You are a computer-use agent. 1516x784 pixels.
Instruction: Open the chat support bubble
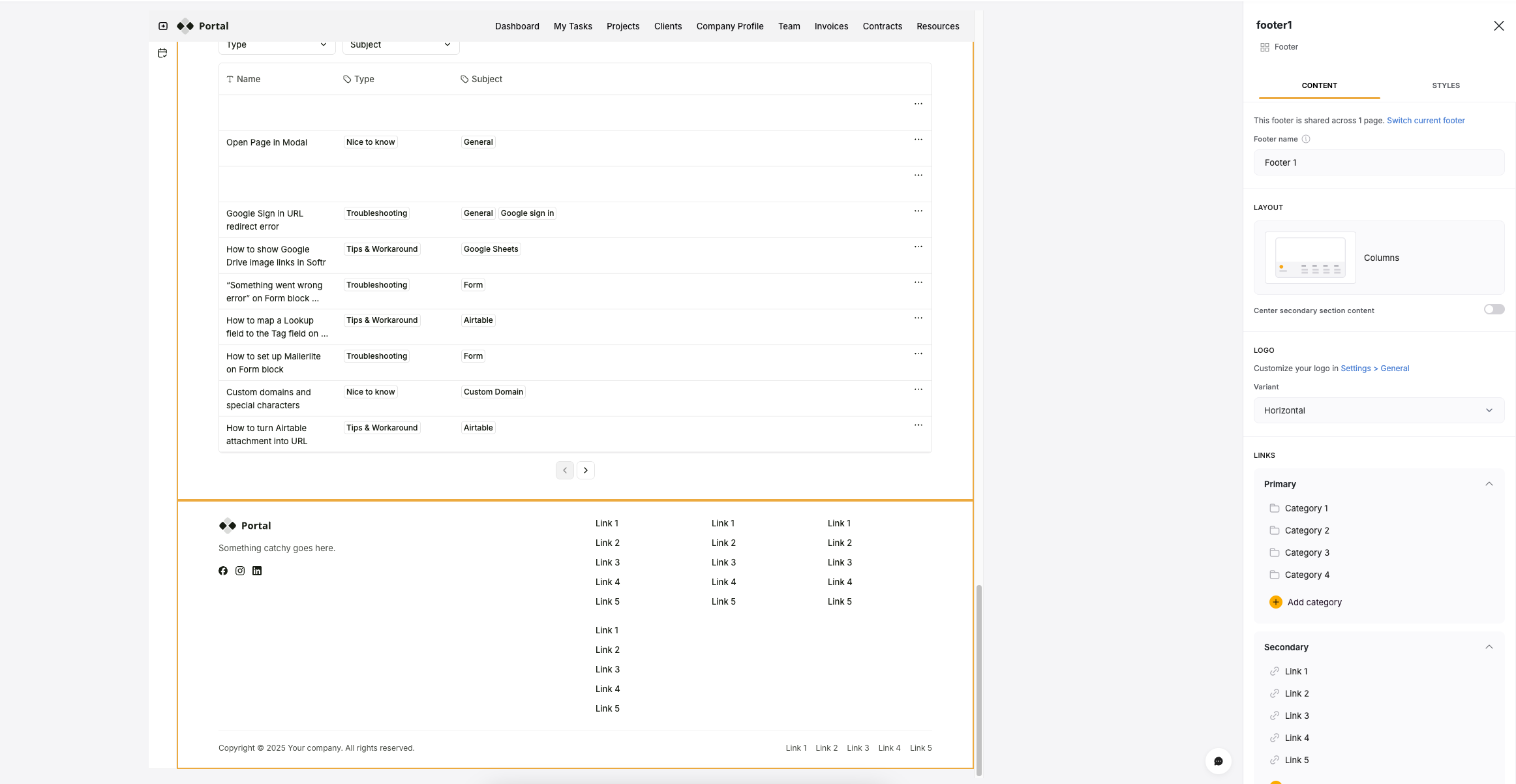tap(1218, 761)
